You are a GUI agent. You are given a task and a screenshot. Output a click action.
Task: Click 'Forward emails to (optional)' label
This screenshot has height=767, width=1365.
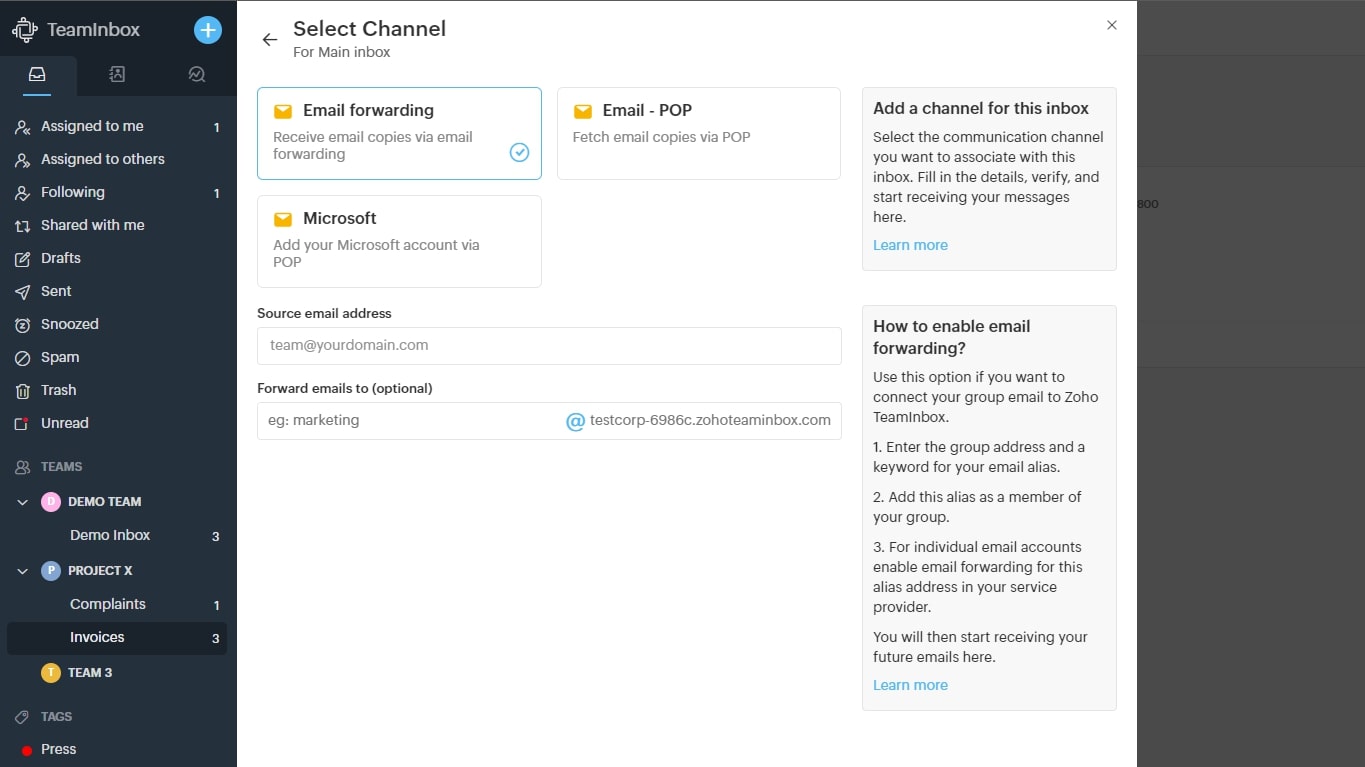(344, 388)
